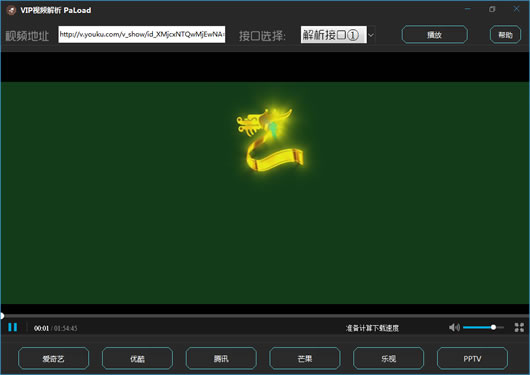Expand the 解析接口 dropdown arrow
The image size is (530, 375).
click(371, 35)
